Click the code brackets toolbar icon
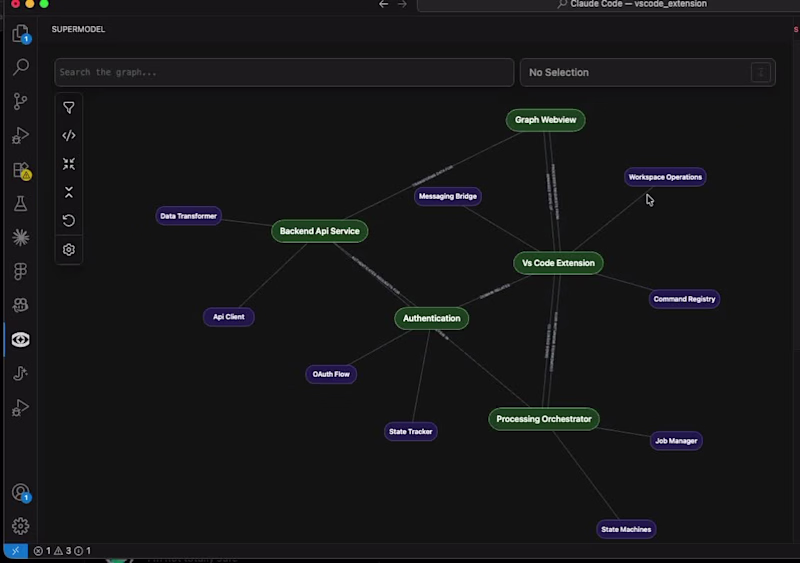 69,135
